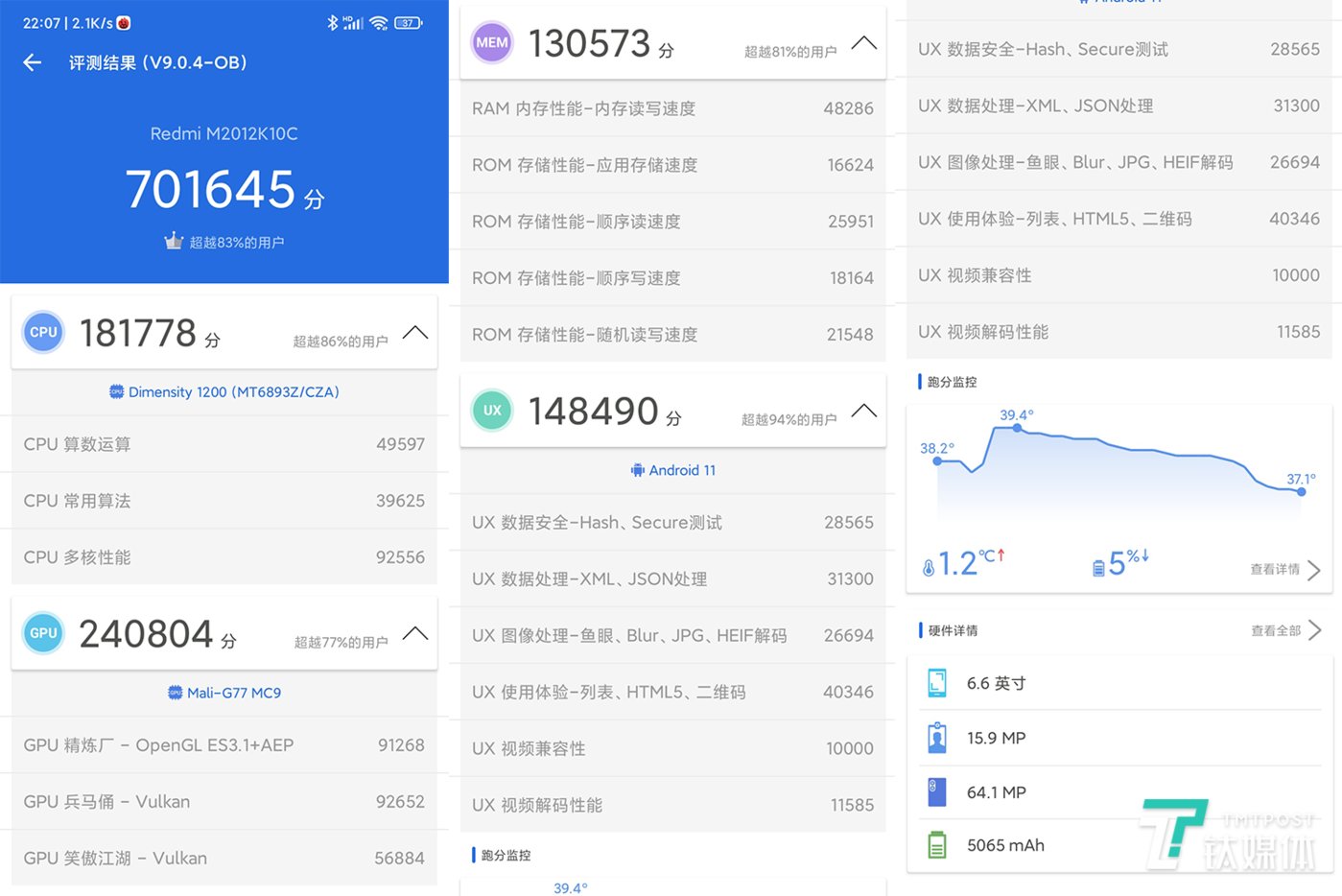Tap the Android robot icon before Android 11

(x=638, y=470)
